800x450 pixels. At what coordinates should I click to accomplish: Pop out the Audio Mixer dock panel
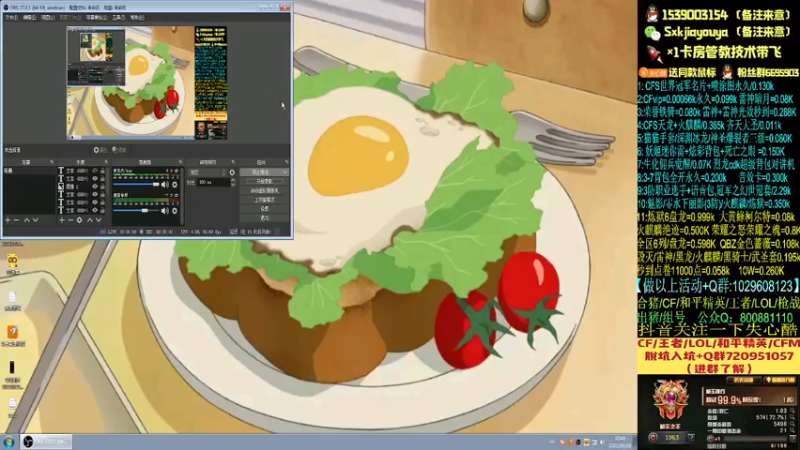(x=181, y=162)
